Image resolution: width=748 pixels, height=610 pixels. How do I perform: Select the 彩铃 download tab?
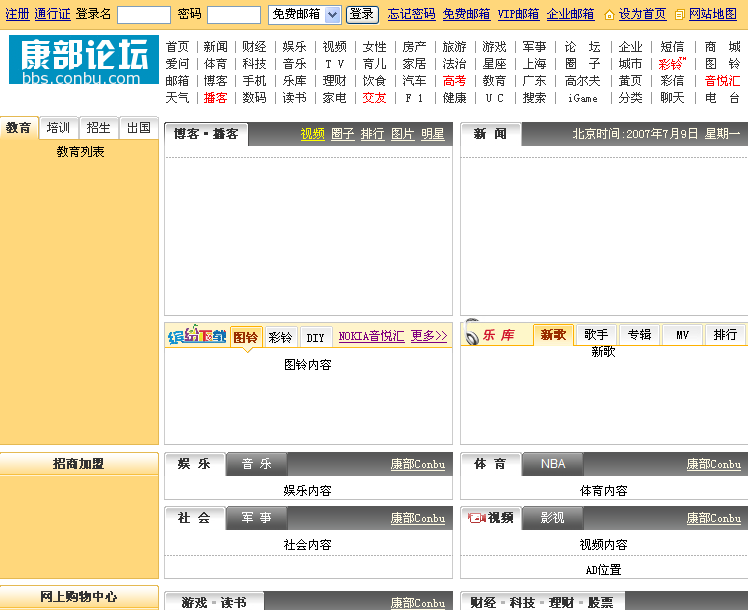point(280,337)
